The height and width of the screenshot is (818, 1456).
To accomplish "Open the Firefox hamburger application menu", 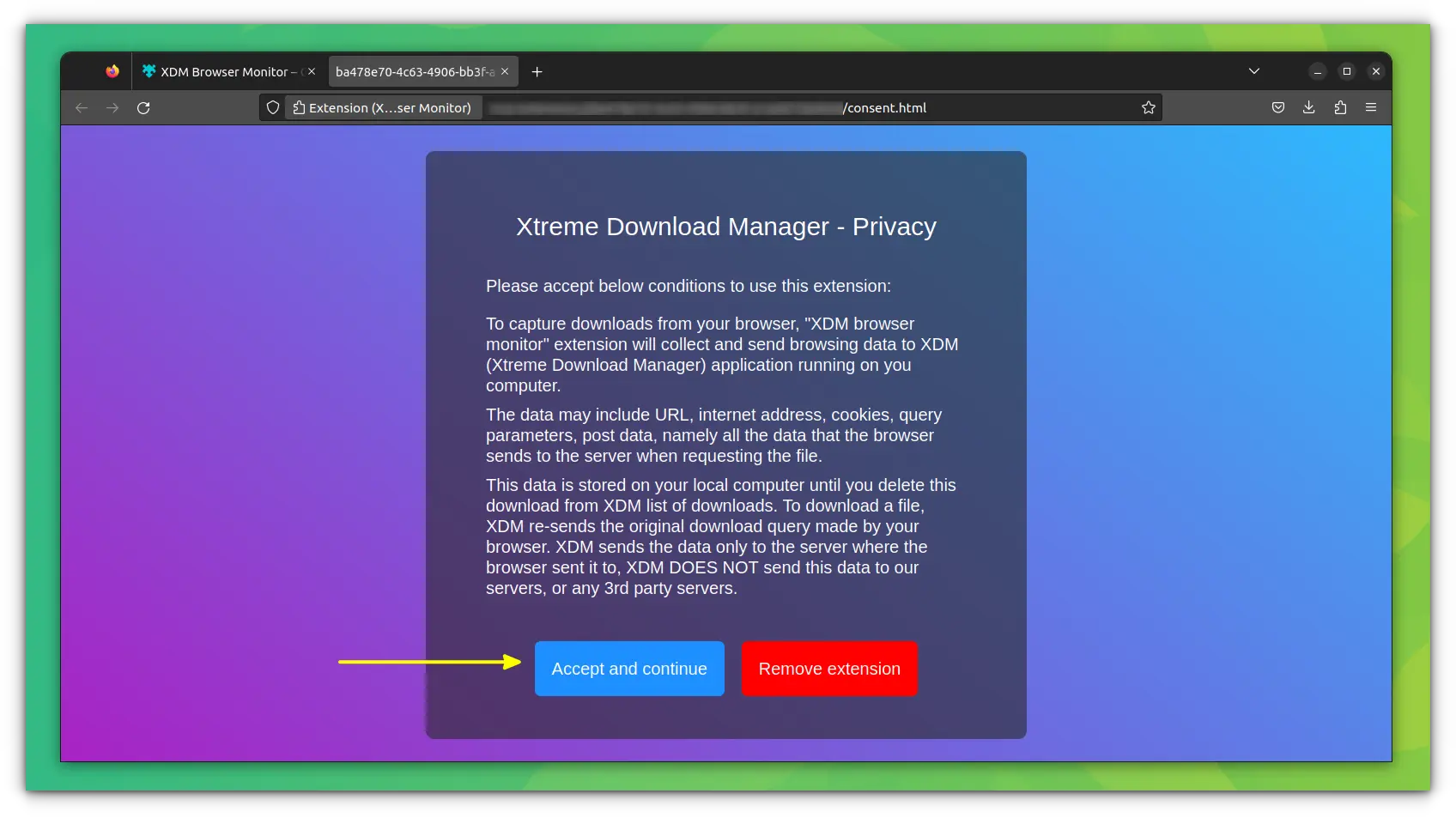I will 1371,108.
